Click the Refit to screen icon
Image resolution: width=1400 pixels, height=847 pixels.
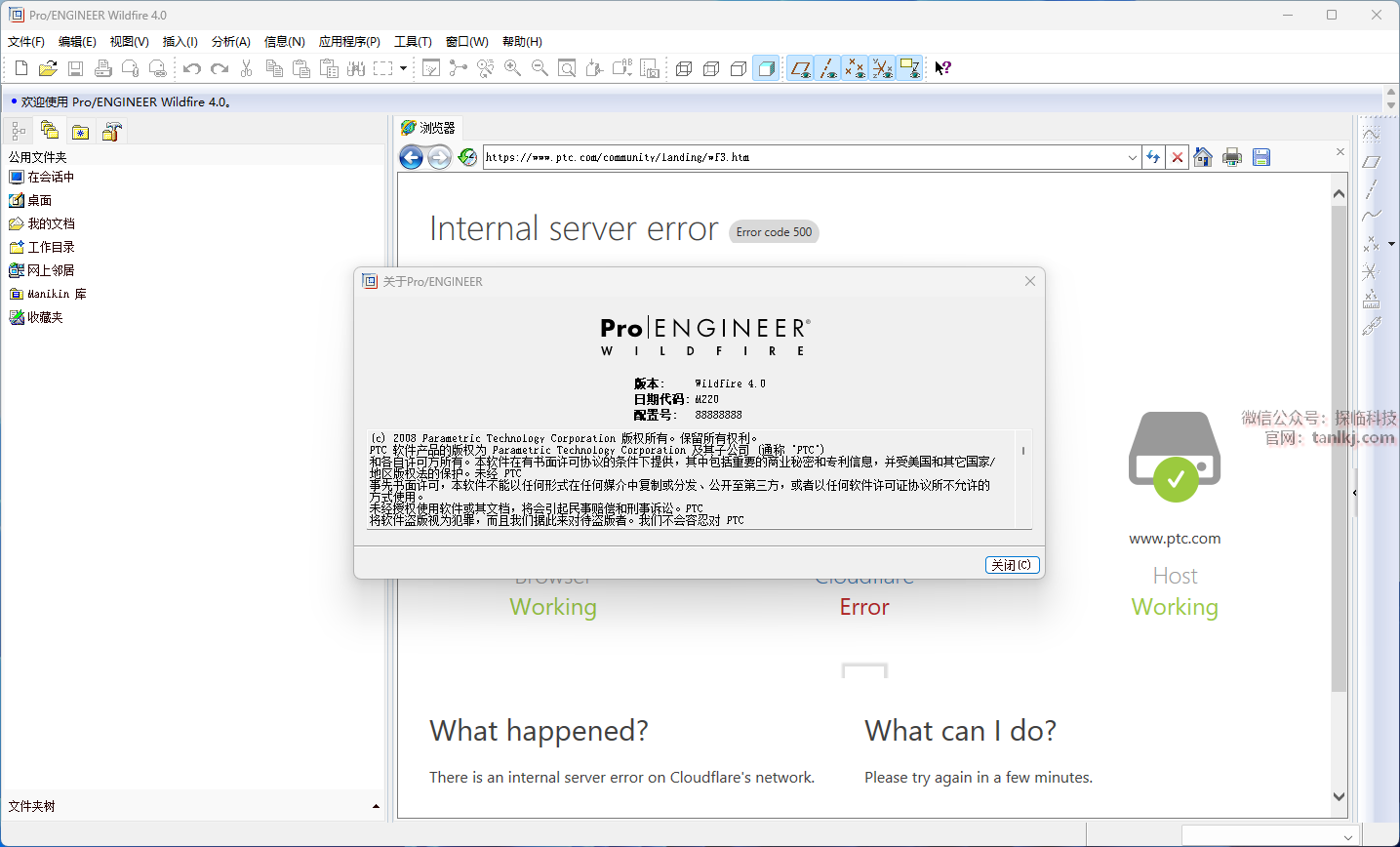(x=567, y=68)
